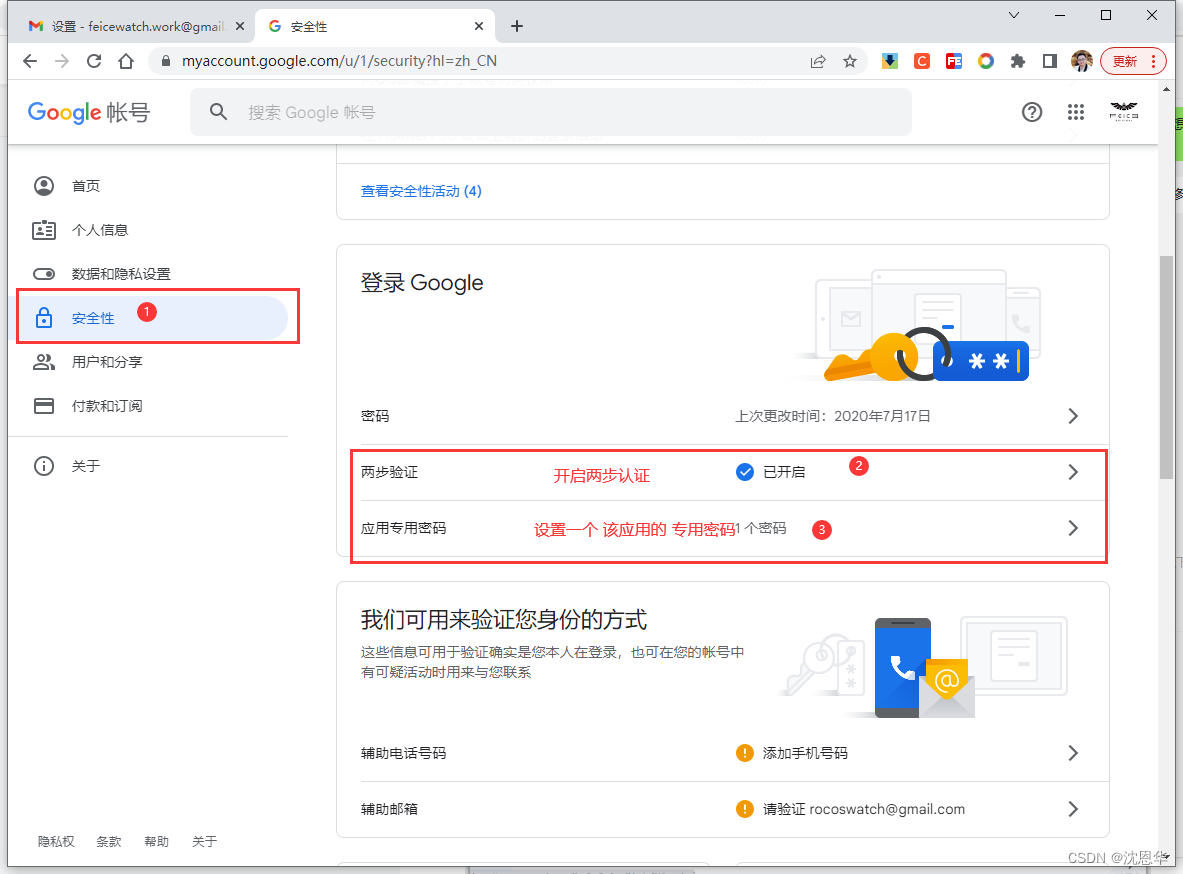Image resolution: width=1183 pixels, height=874 pixels.
Task: Open the colorful circle extension icon
Action: (x=985, y=61)
